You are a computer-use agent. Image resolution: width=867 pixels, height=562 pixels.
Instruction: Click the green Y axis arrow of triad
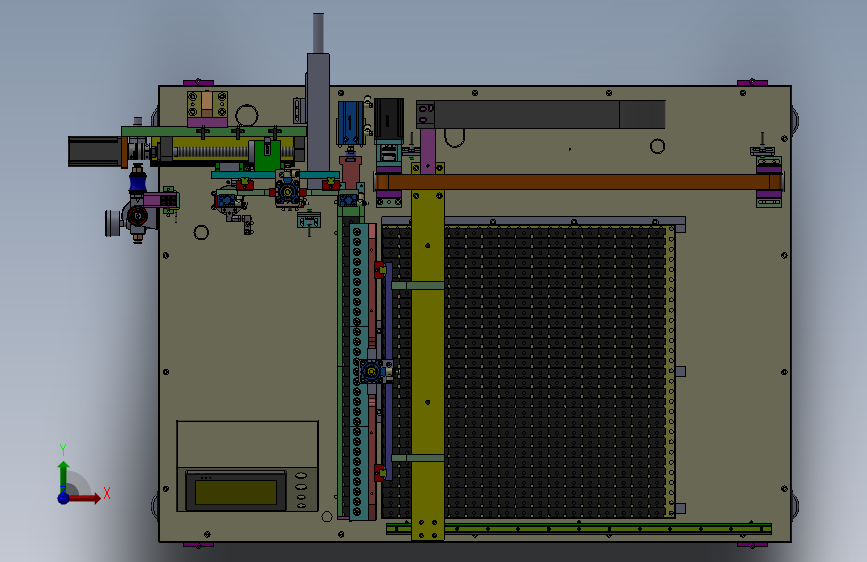63,476
